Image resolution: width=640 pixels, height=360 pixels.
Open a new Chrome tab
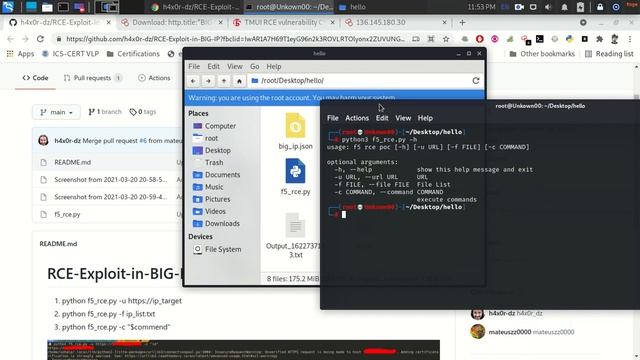click(462, 22)
